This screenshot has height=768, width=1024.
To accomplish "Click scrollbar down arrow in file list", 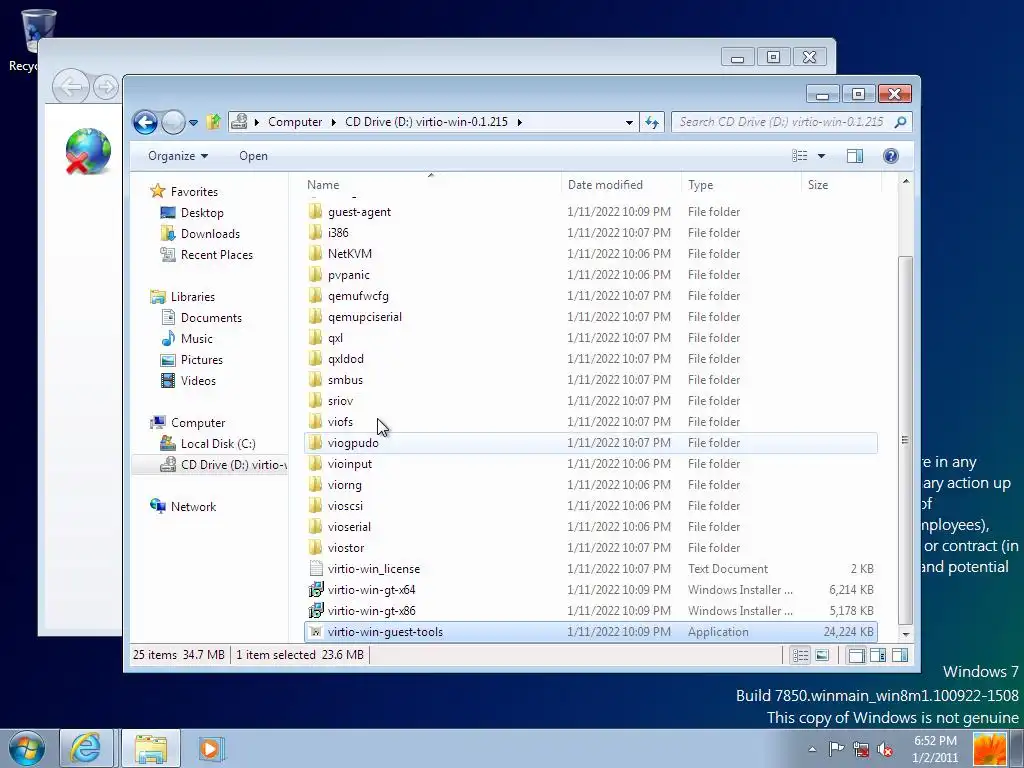I will click(x=906, y=633).
